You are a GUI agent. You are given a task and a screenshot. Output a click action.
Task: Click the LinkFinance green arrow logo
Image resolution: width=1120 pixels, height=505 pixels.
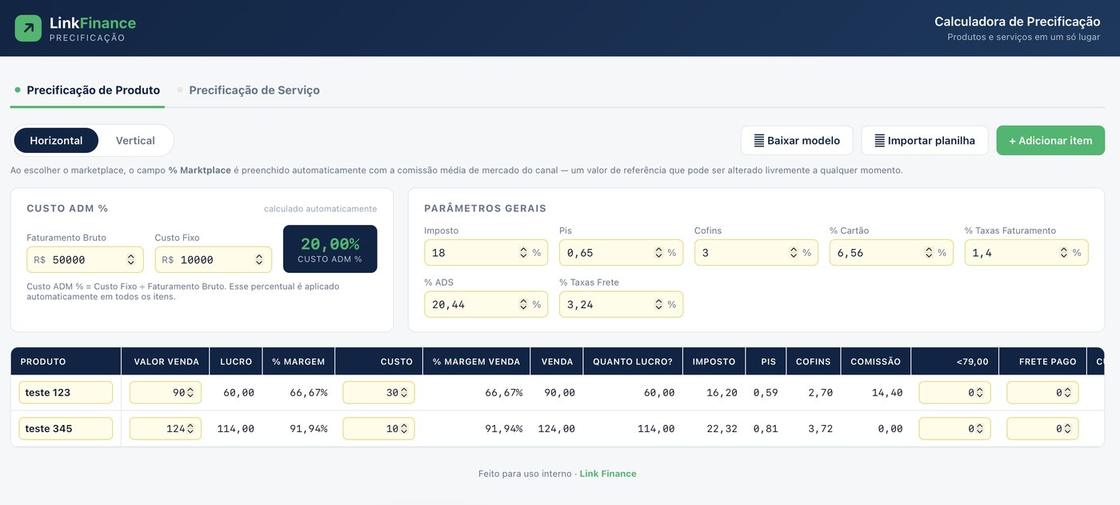click(x=28, y=28)
